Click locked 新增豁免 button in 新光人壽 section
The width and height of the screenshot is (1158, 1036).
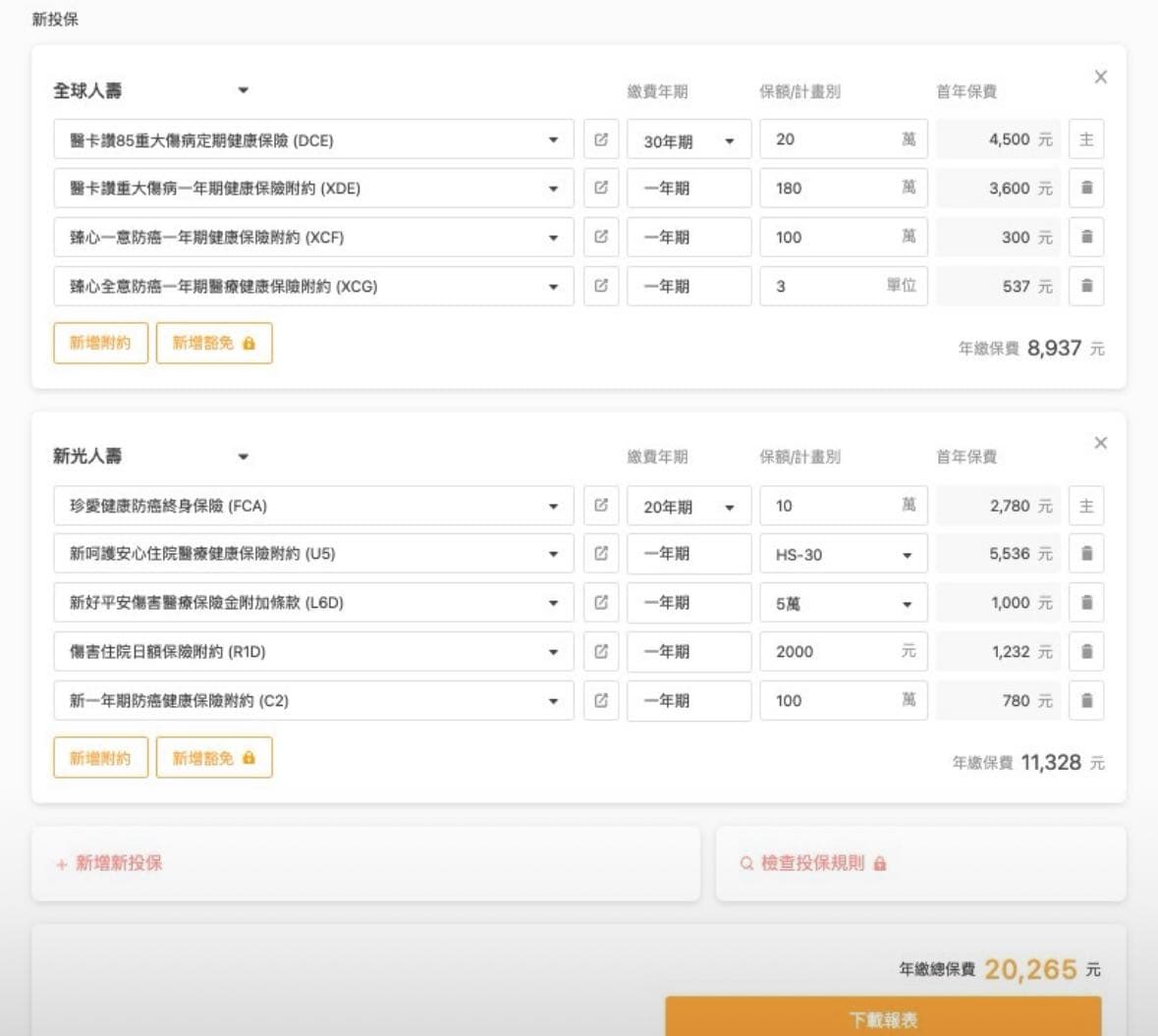213,758
